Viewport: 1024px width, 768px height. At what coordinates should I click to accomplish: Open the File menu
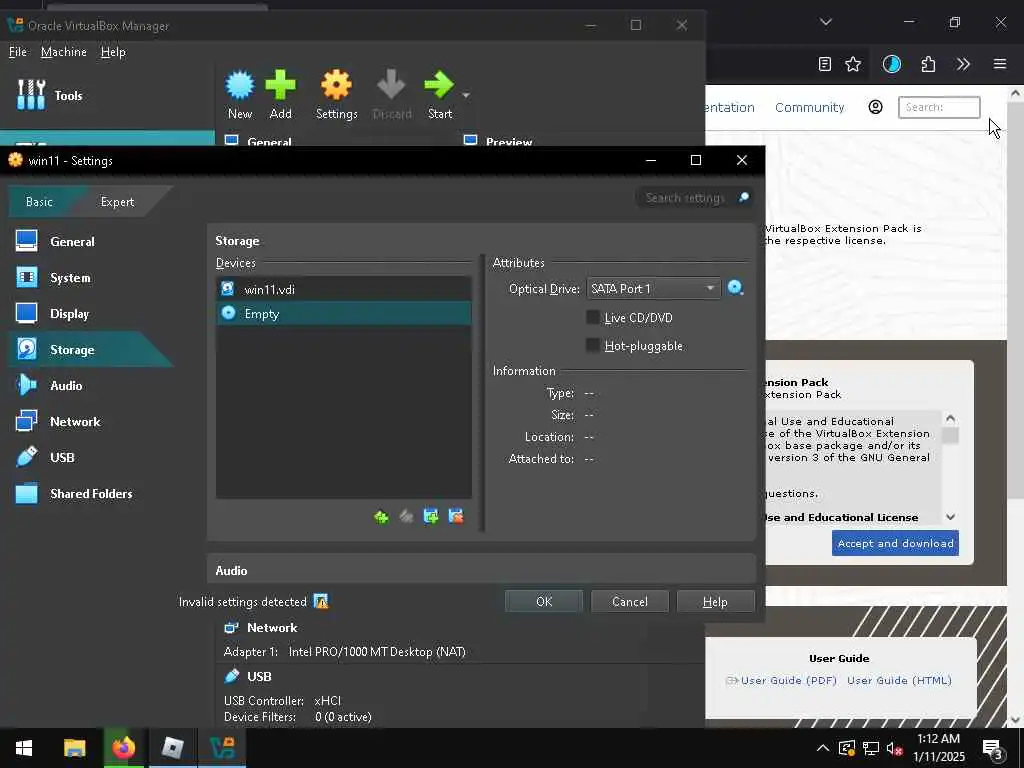point(18,52)
